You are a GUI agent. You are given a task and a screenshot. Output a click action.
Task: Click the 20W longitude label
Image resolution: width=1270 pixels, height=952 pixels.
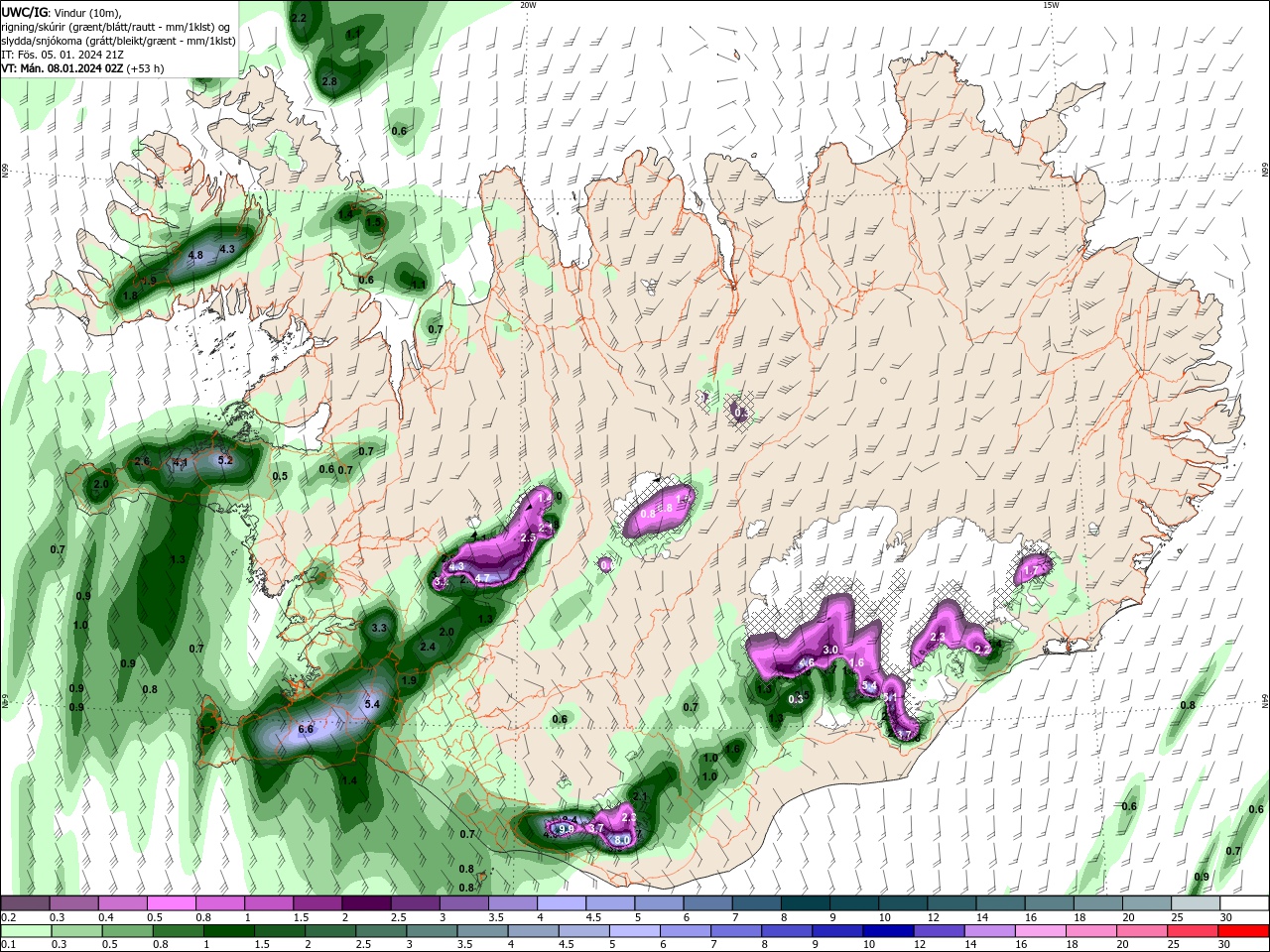[528, 5]
